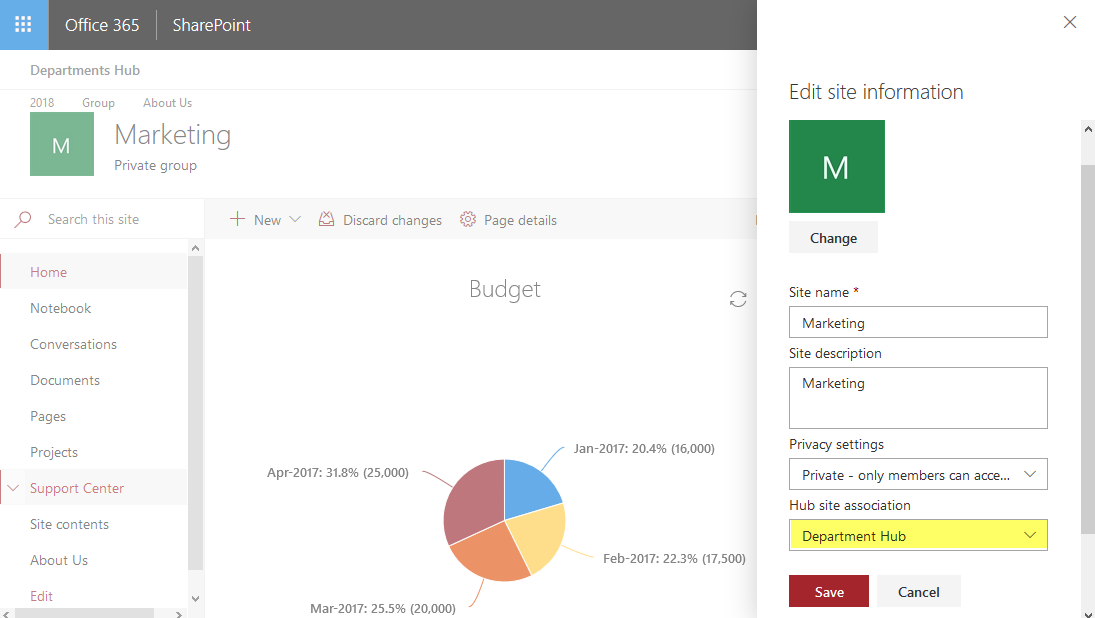Click the Marketing site logo in the header
This screenshot has width=1095, height=618.
[61, 143]
